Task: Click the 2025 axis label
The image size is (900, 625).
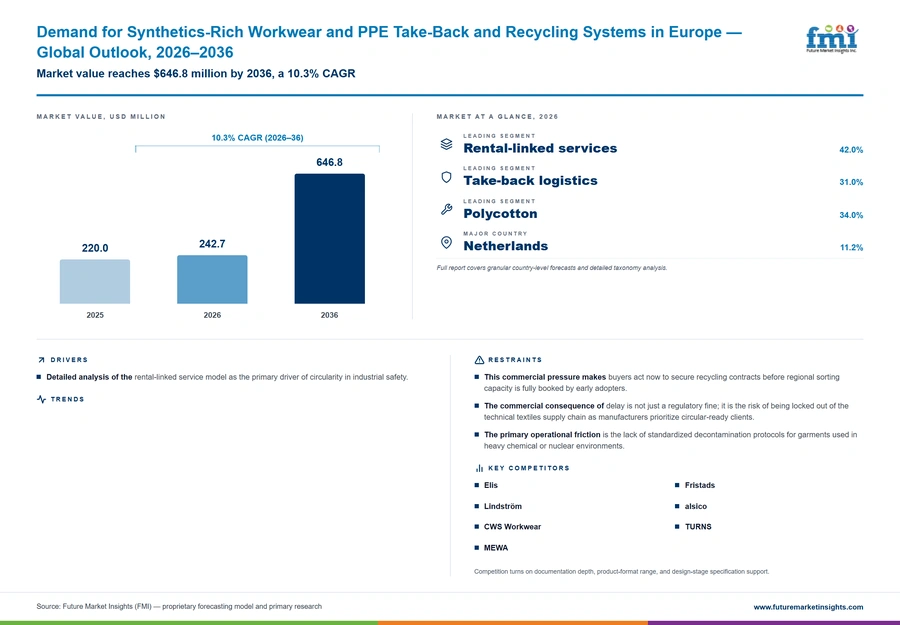Action: pos(95,315)
